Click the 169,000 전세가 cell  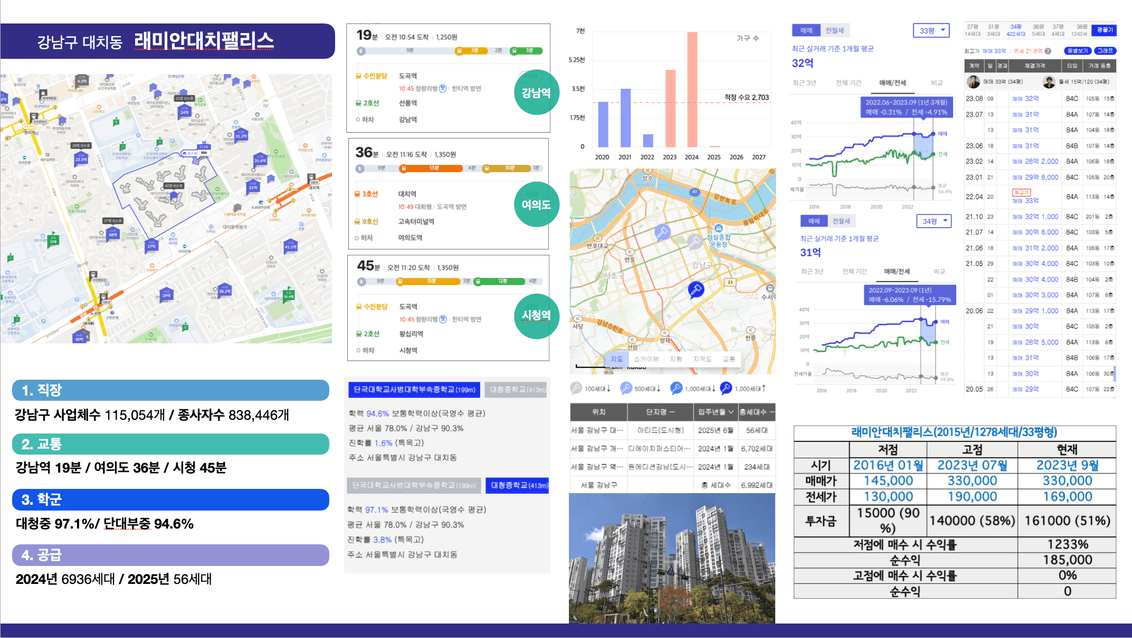tap(1067, 497)
